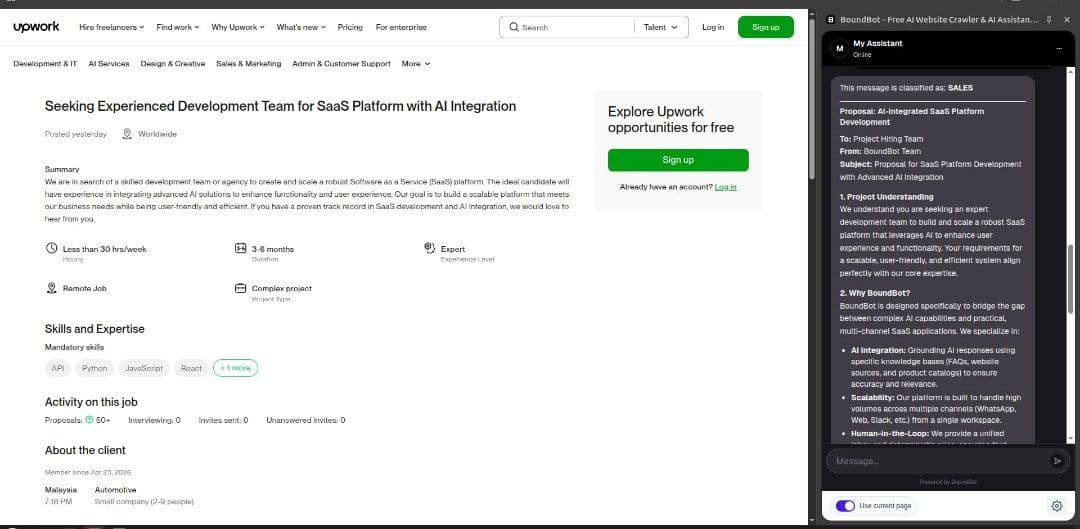Click the My Assistant avatar
The width and height of the screenshot is (1080, 529).
click(x=839, y=48)
